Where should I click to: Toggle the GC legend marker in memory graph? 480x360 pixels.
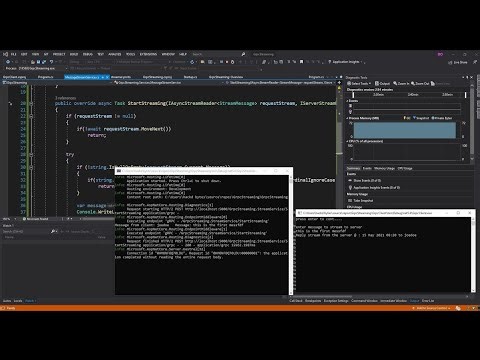(x=406, y=118)
